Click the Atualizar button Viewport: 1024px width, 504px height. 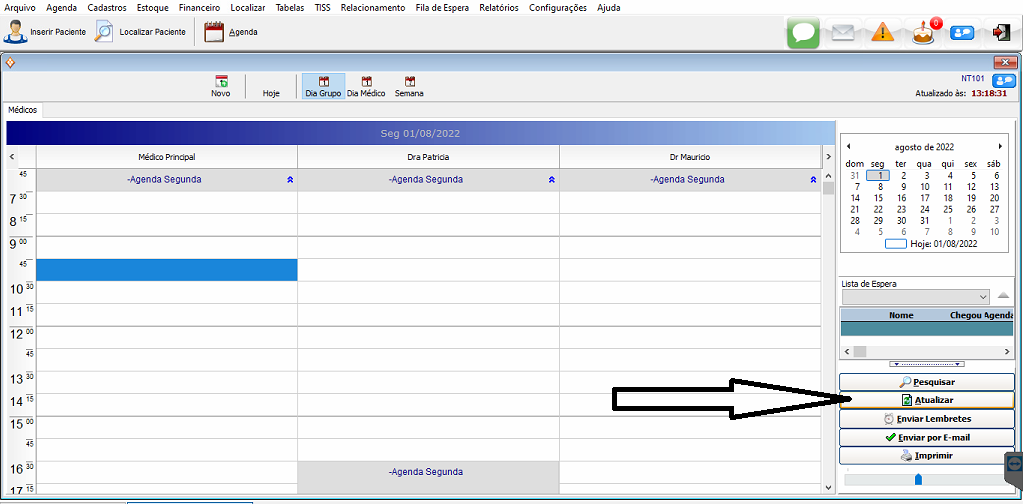(926, 400)
